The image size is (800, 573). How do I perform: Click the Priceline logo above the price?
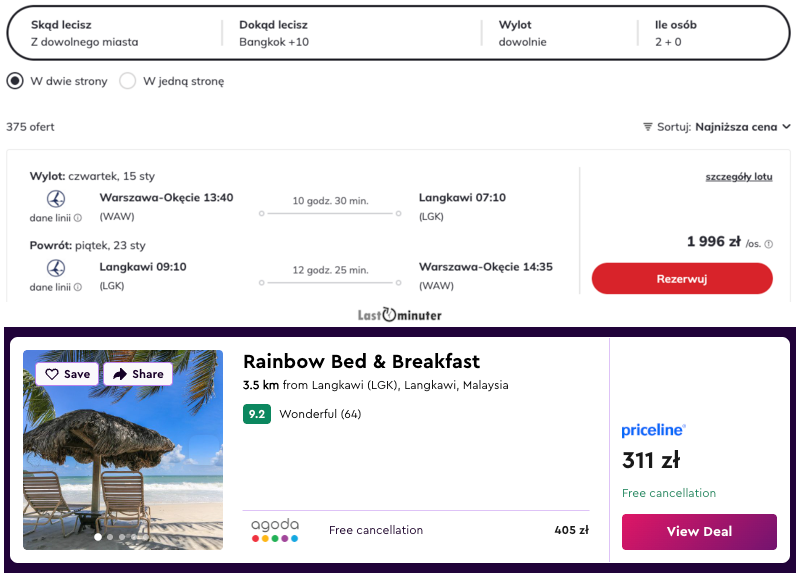653,430
